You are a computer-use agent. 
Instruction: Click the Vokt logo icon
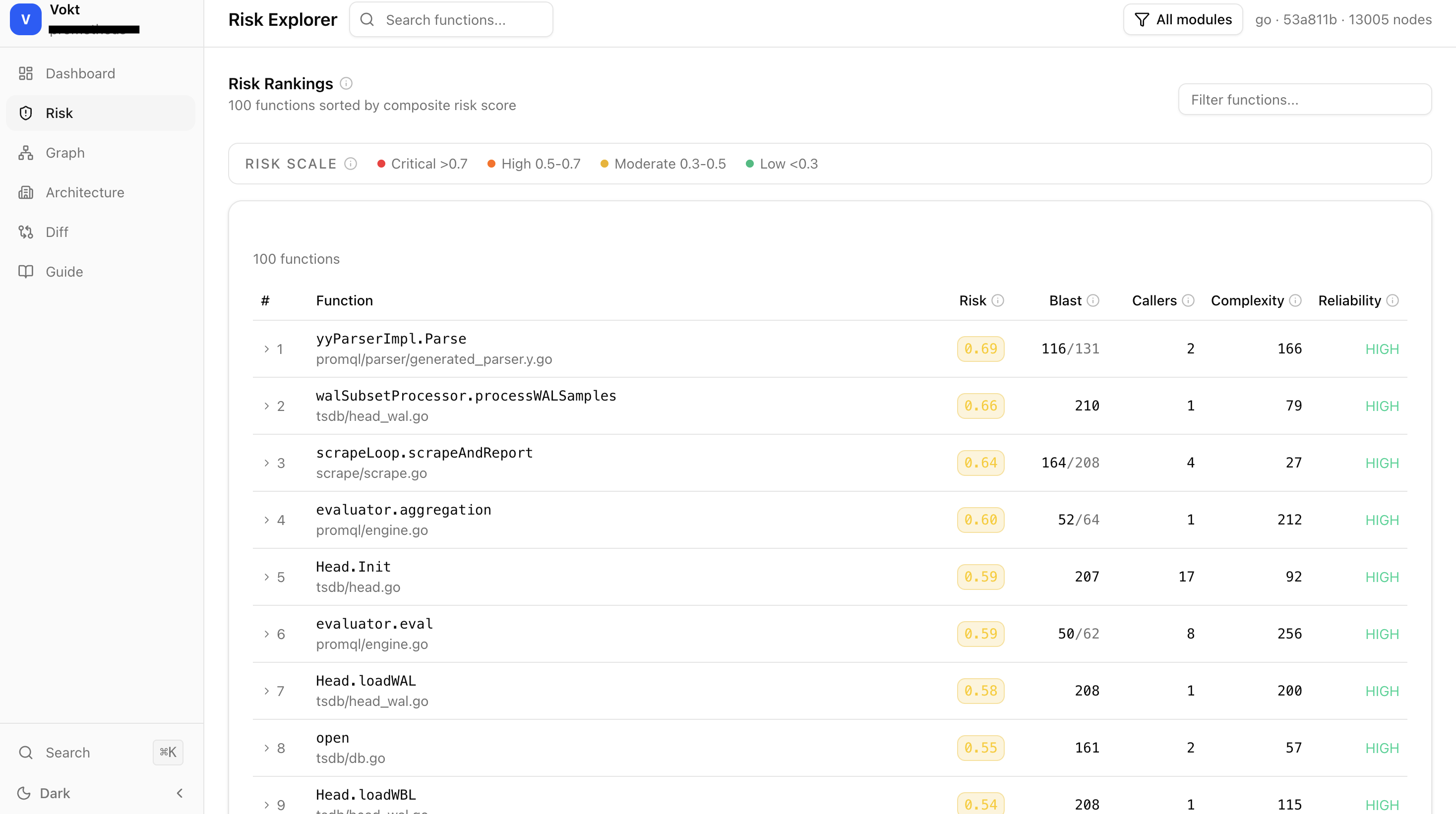pos(25,19)
